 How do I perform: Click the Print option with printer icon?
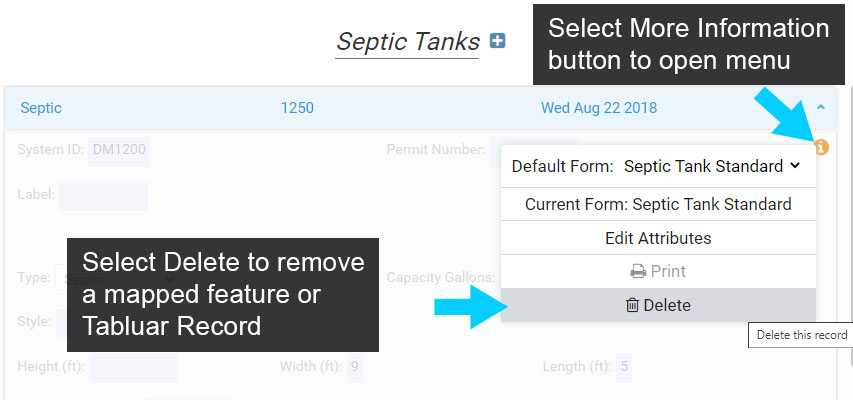click(x=658, y=271)
